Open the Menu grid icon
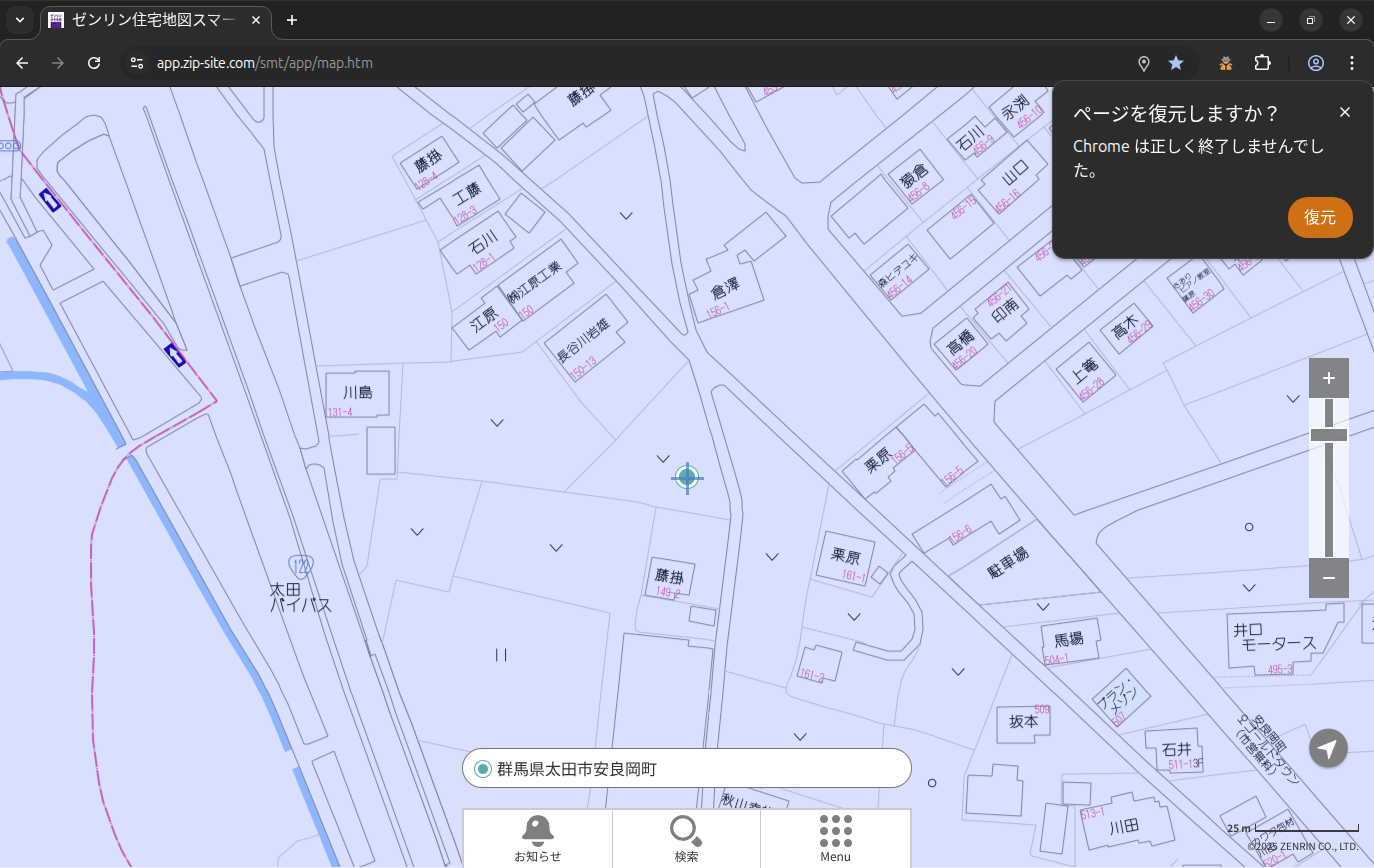Viewport: 1374px width, 868px height. [x=835, y=831]
